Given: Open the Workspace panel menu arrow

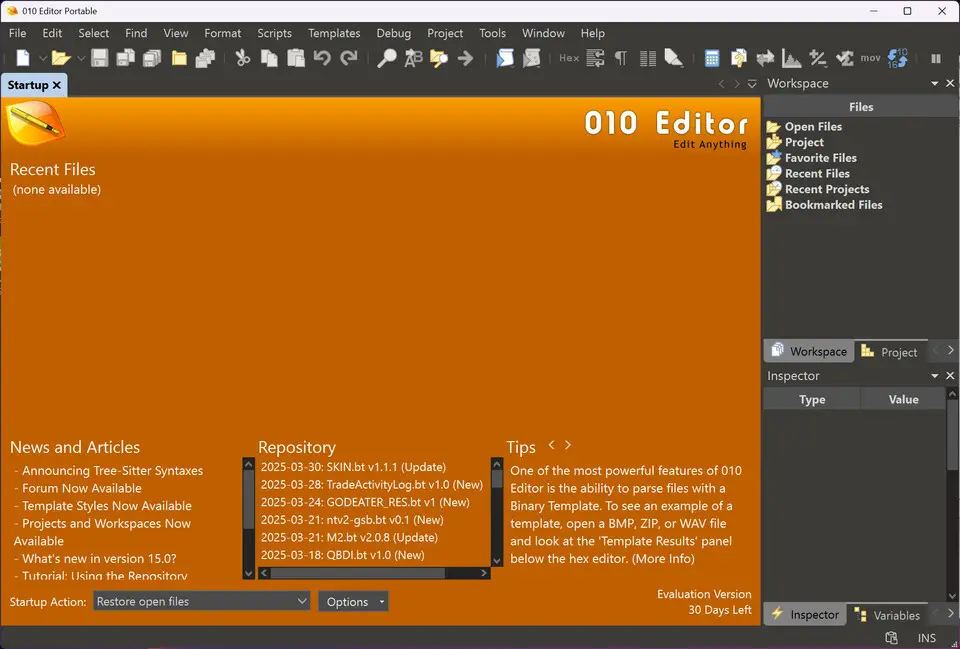Looking at the screenshot, I should pyautogui.click(x=934, y=83).
